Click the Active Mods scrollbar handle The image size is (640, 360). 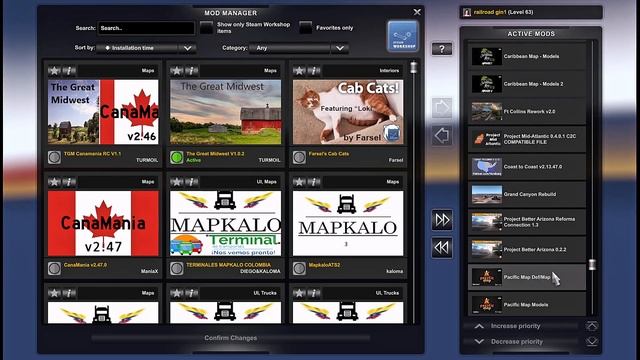[x=592, y=264]
